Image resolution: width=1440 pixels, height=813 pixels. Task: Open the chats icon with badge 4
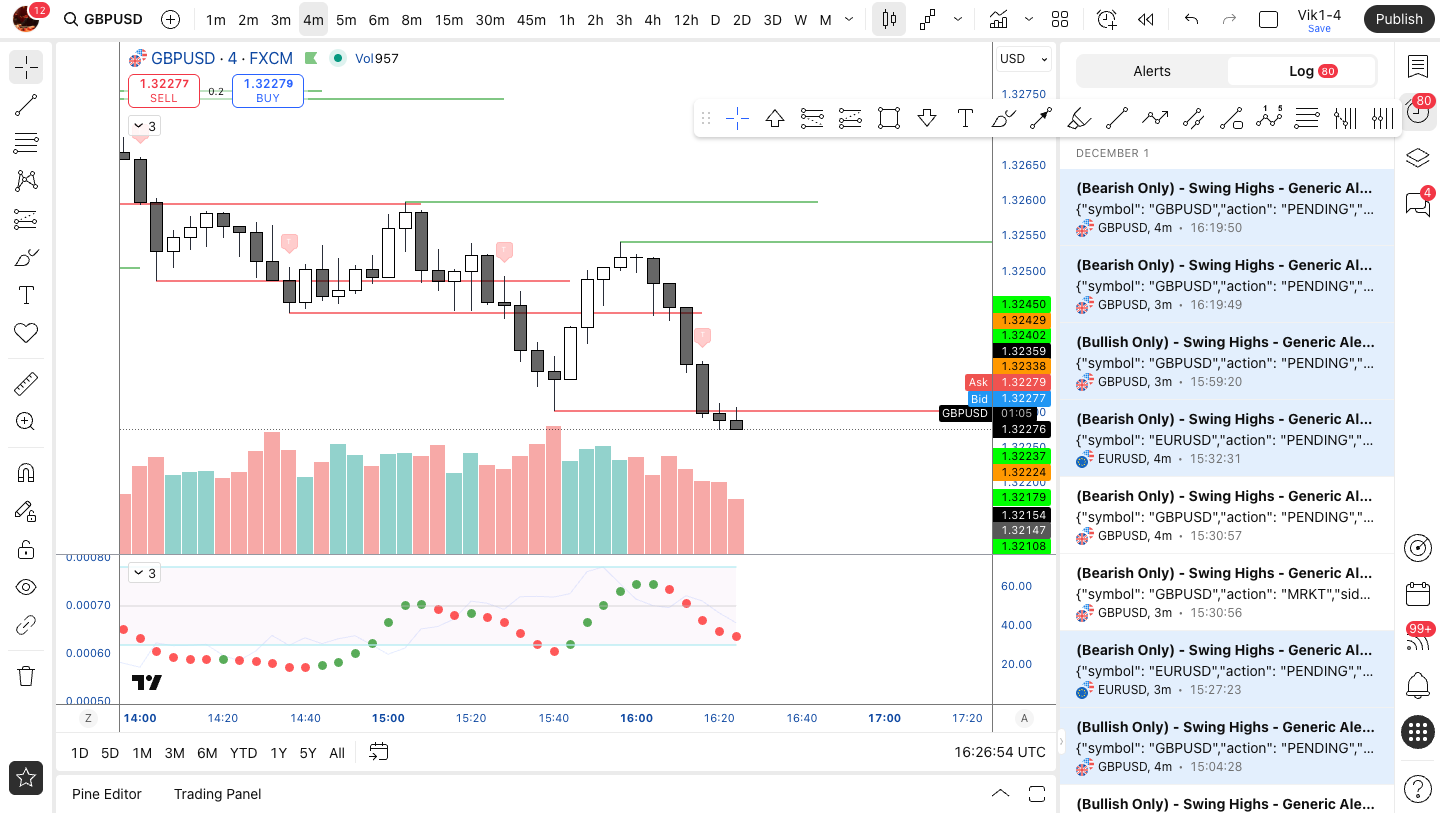[x=1418, y=203]
